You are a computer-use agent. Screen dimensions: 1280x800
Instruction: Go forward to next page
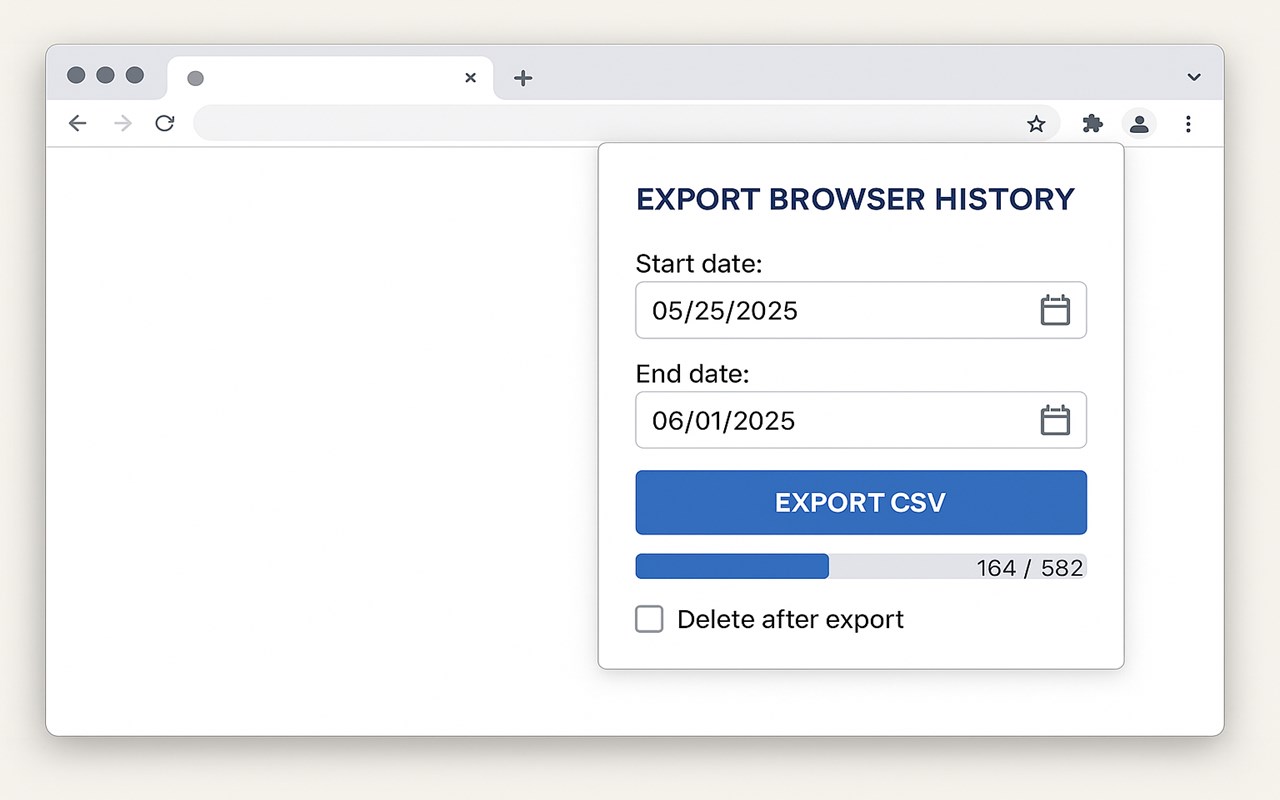[122, 123]
